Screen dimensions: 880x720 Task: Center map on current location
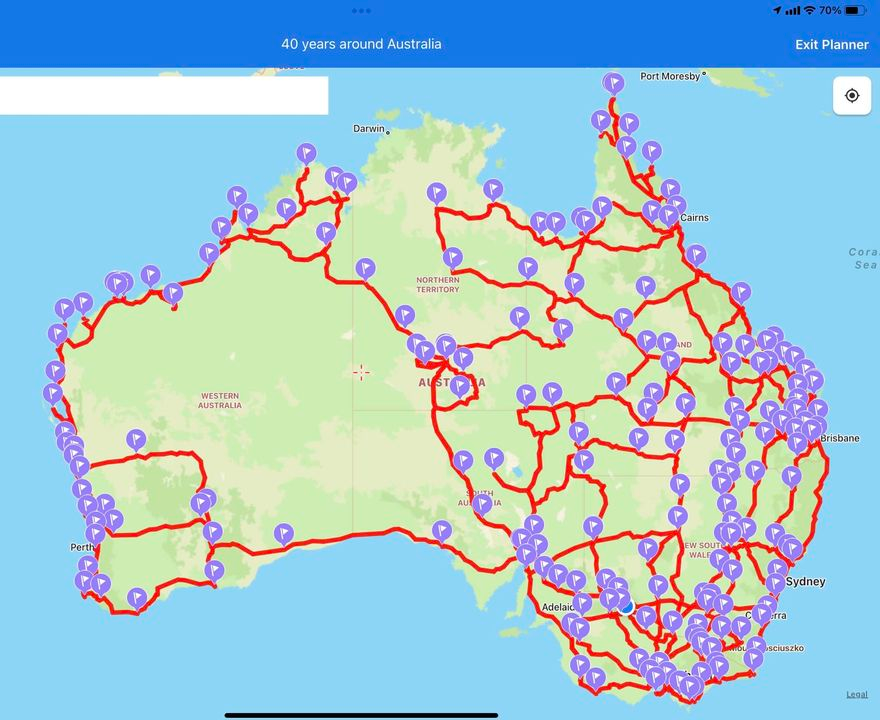(852, 96)
